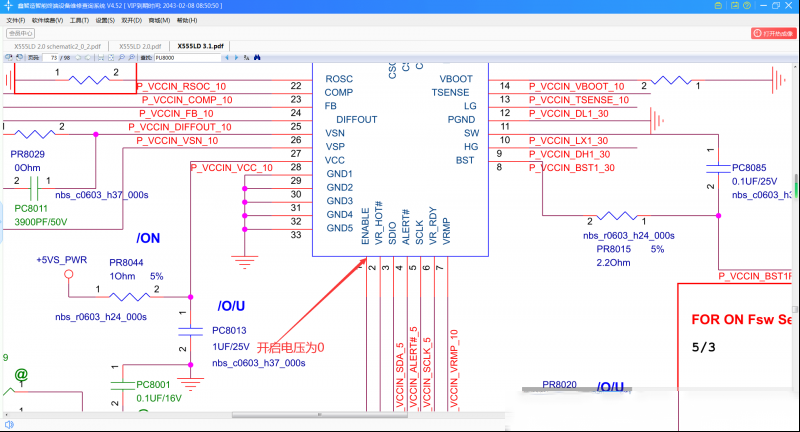The width and height of the screenshot is (800, 432).
Task: Switch to X555LD 2.0 schematic2_0_2.pdf tab
Action: click(x=57, y=46)
